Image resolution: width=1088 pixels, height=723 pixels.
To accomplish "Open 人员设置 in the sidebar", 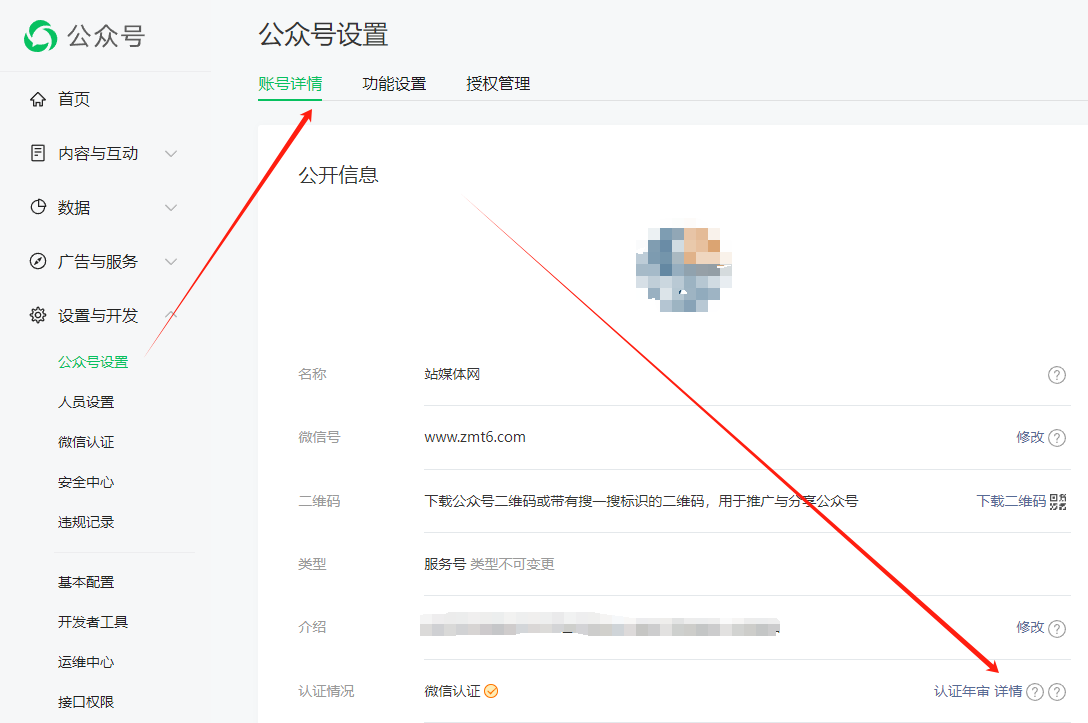I will point(86,402).
